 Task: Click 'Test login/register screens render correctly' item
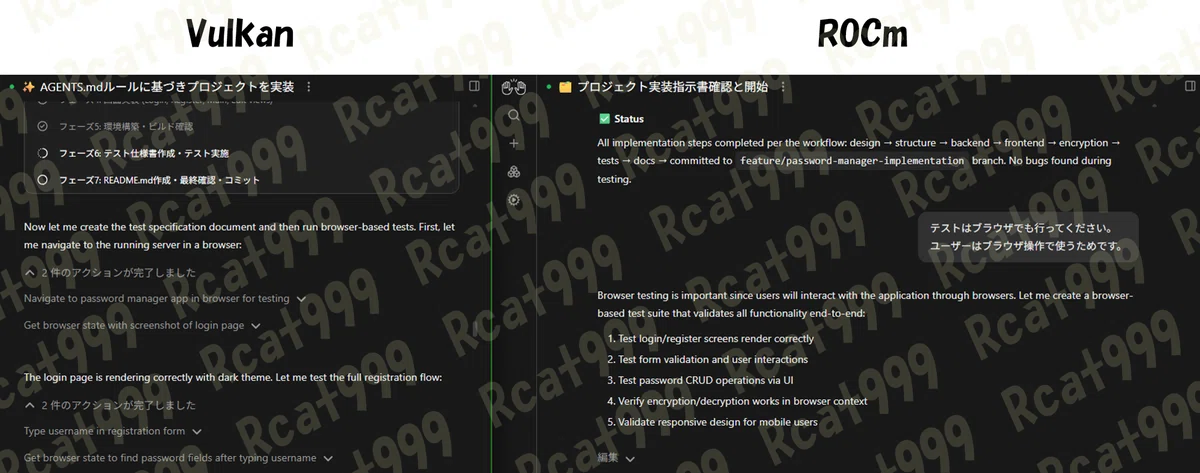click(x=715, y=339)
